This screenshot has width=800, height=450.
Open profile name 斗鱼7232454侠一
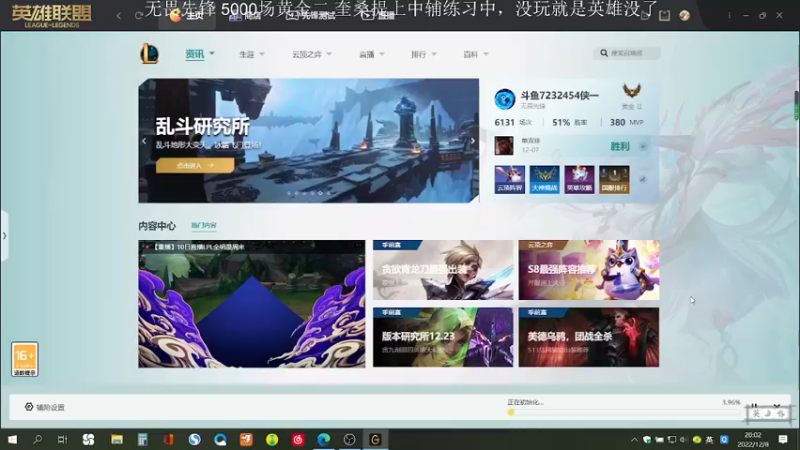559,95
